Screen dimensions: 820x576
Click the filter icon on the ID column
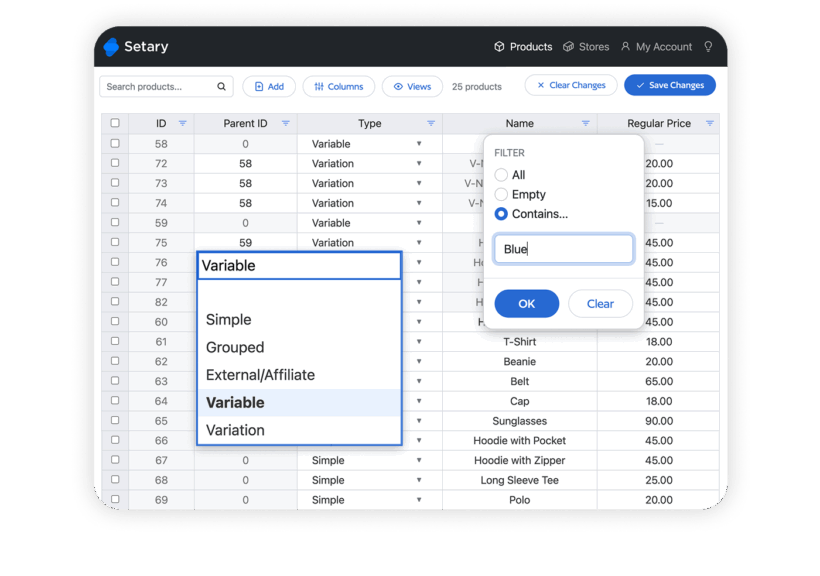coord(181,123)
